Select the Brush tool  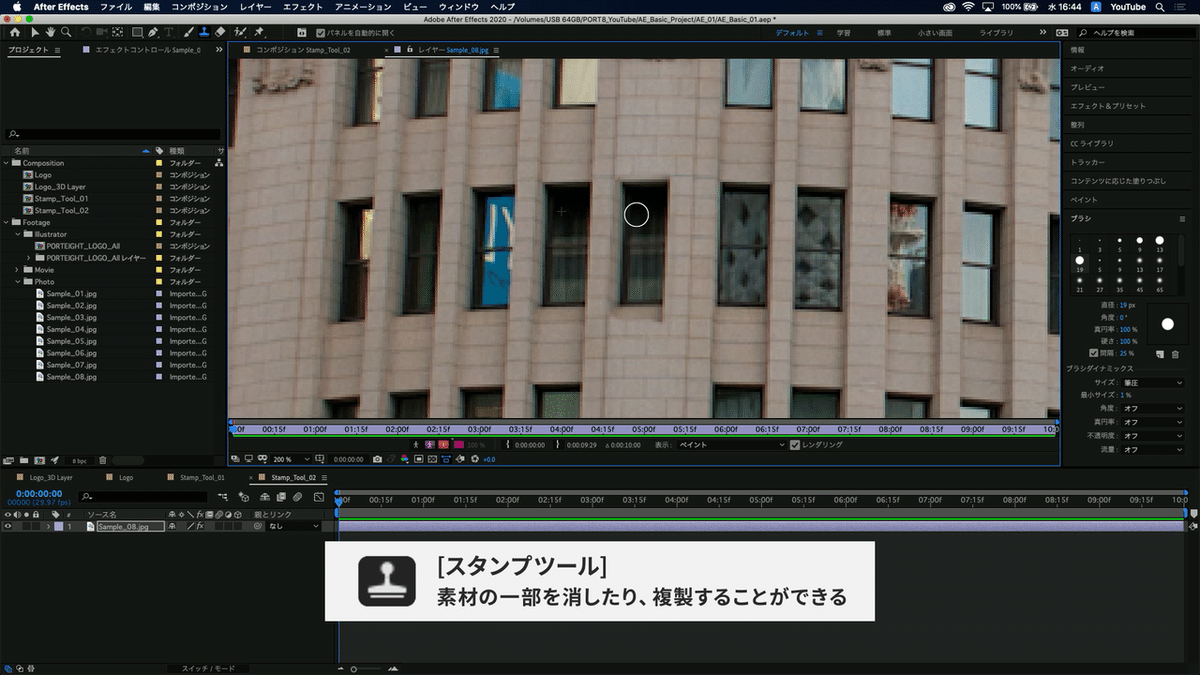click(x=187, y=33)
